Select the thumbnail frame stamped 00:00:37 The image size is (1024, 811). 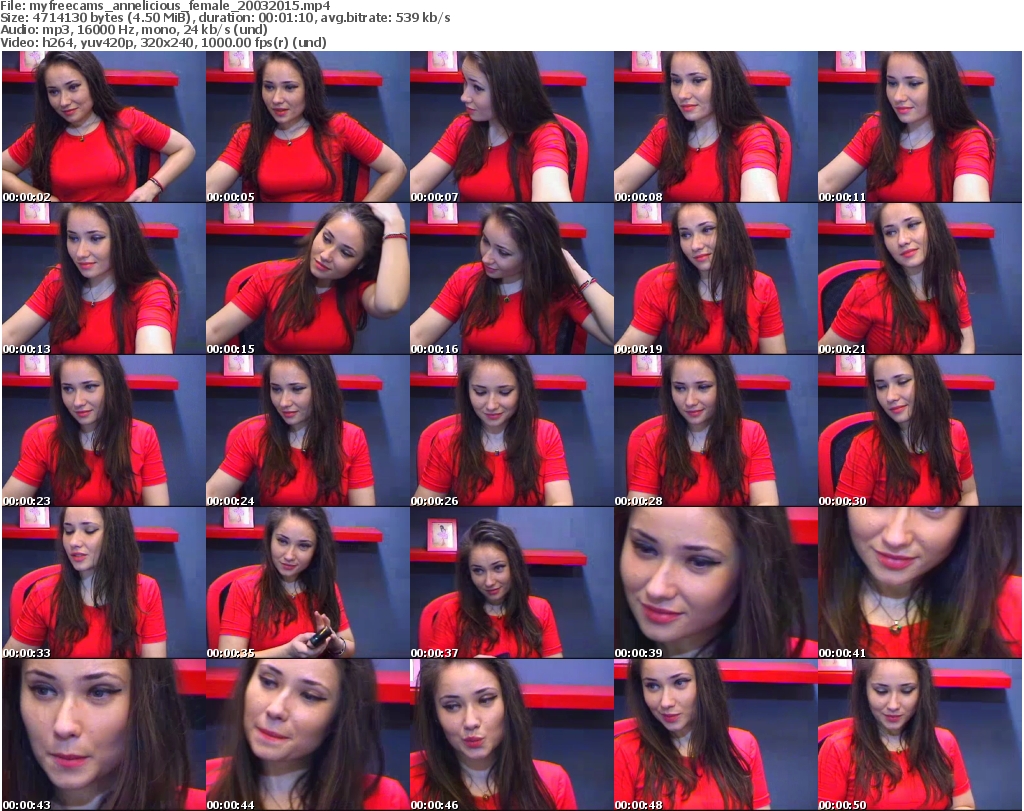coord(511,582)
